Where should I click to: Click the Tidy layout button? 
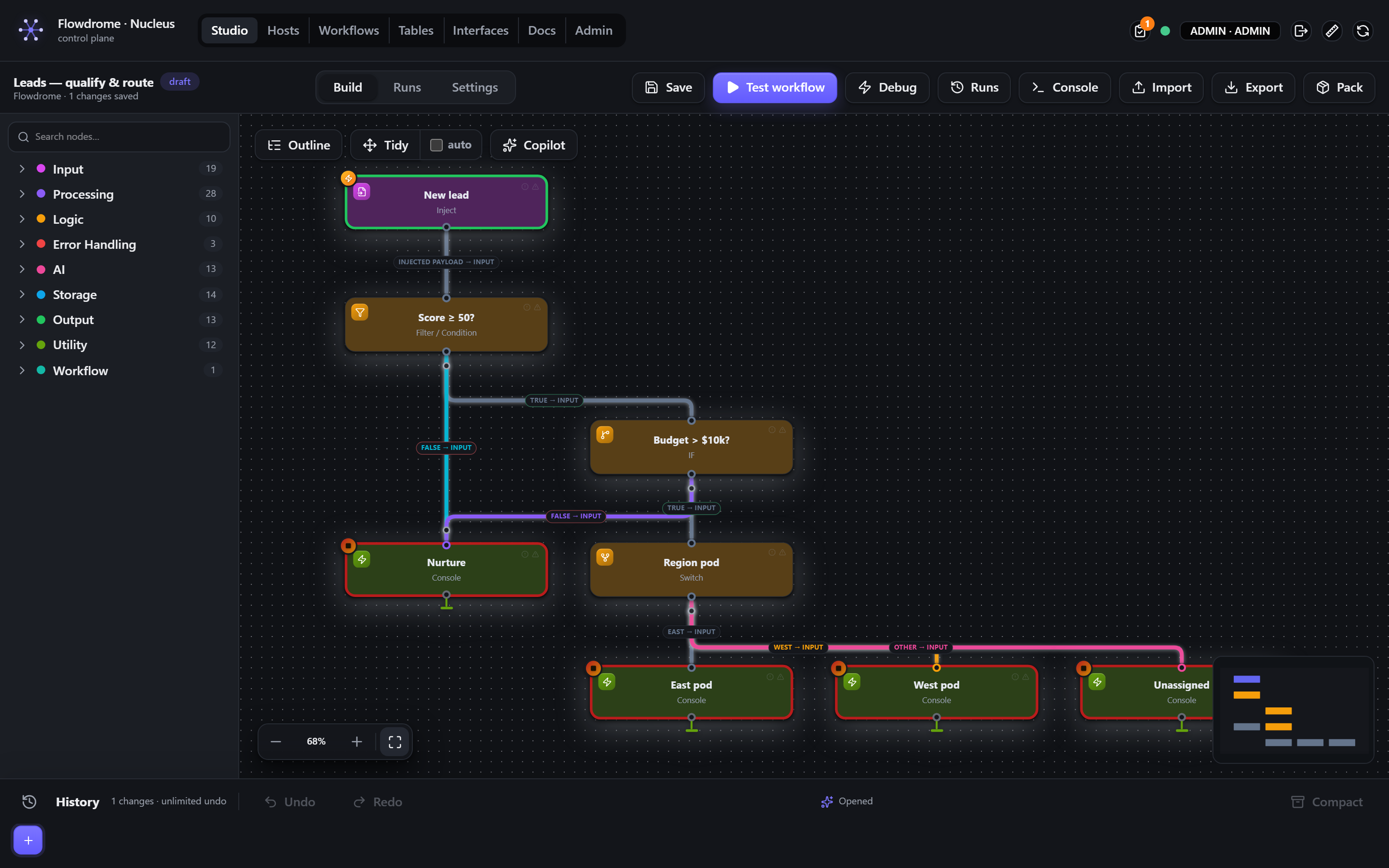pyautogui.click(x=386, y=145)
